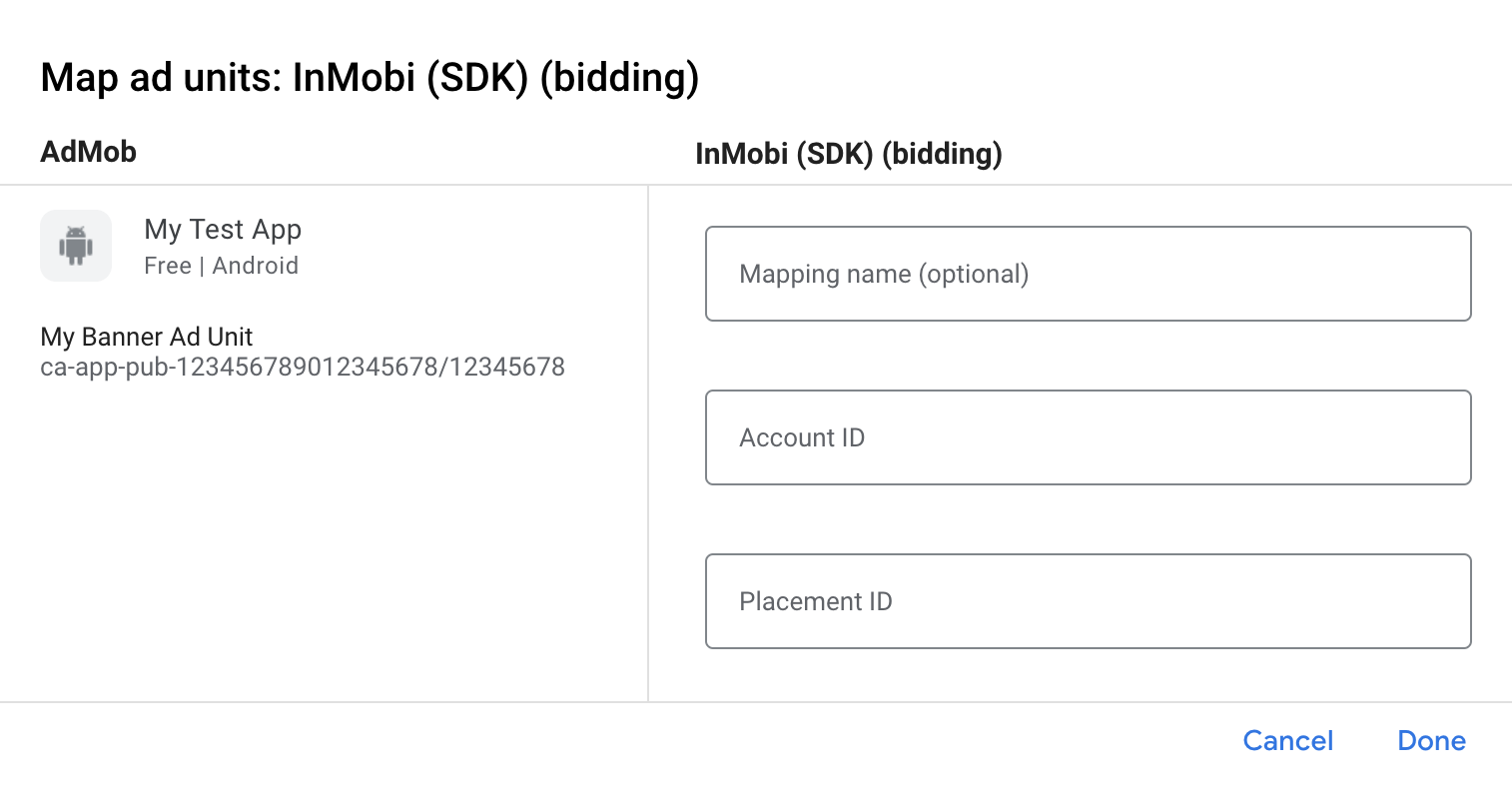Screen dimensions: 1512x811
Task: Click the InMobi (SDK) (bidding) column header
Action: [848, 154]
